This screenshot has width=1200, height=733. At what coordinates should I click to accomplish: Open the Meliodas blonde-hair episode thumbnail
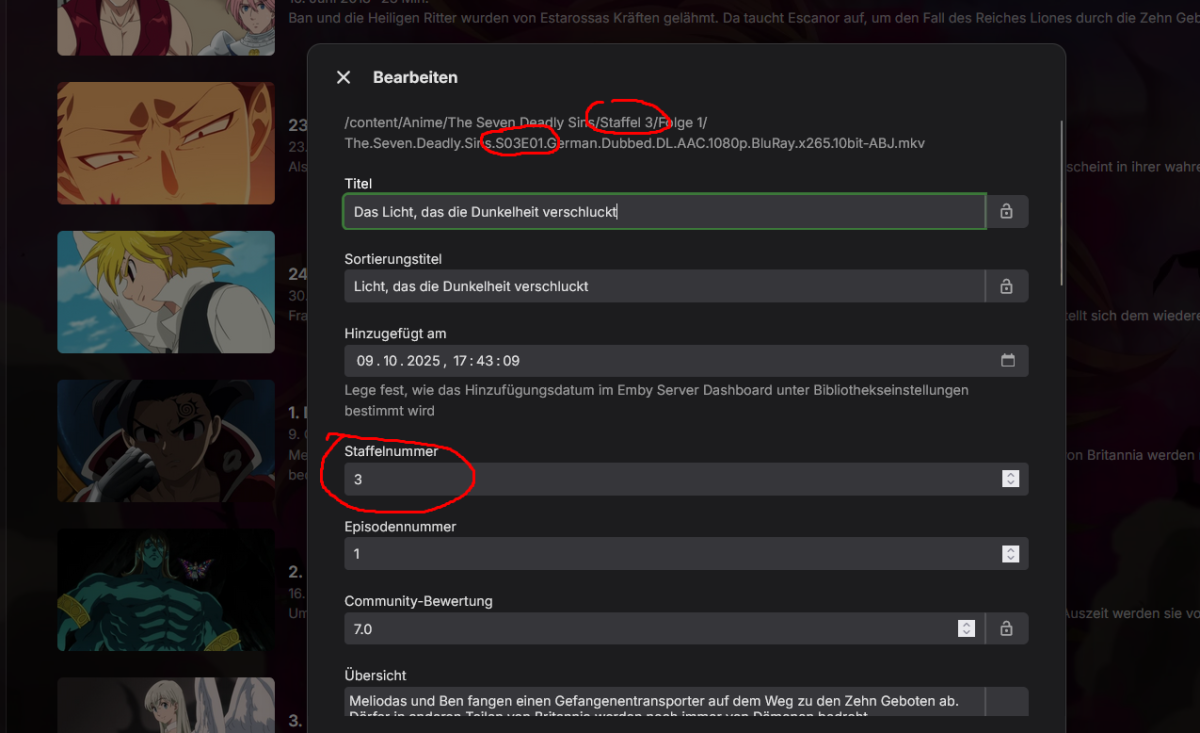166,291
